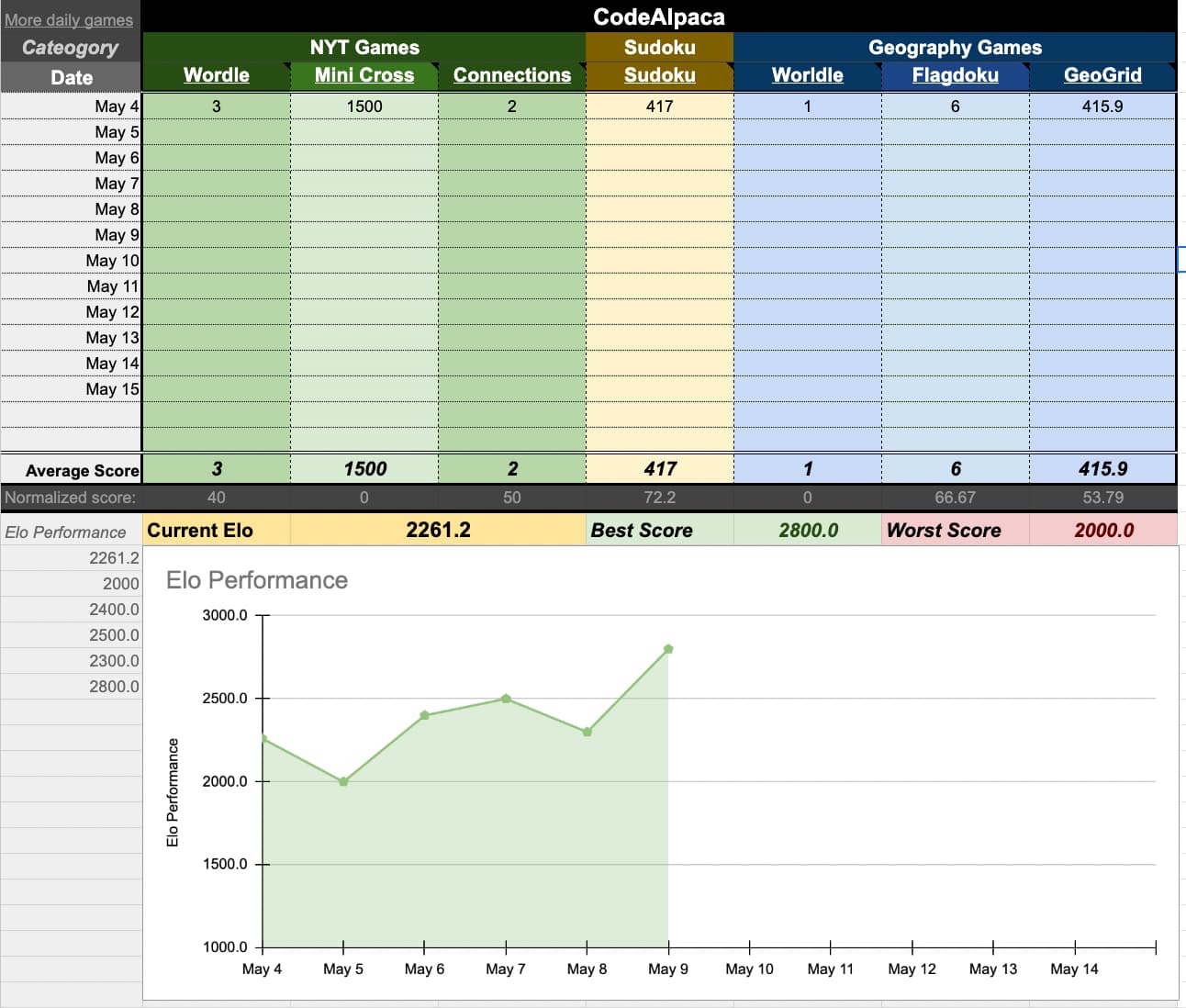
Task: Open the Wordle game link
Action: (217, 75)
